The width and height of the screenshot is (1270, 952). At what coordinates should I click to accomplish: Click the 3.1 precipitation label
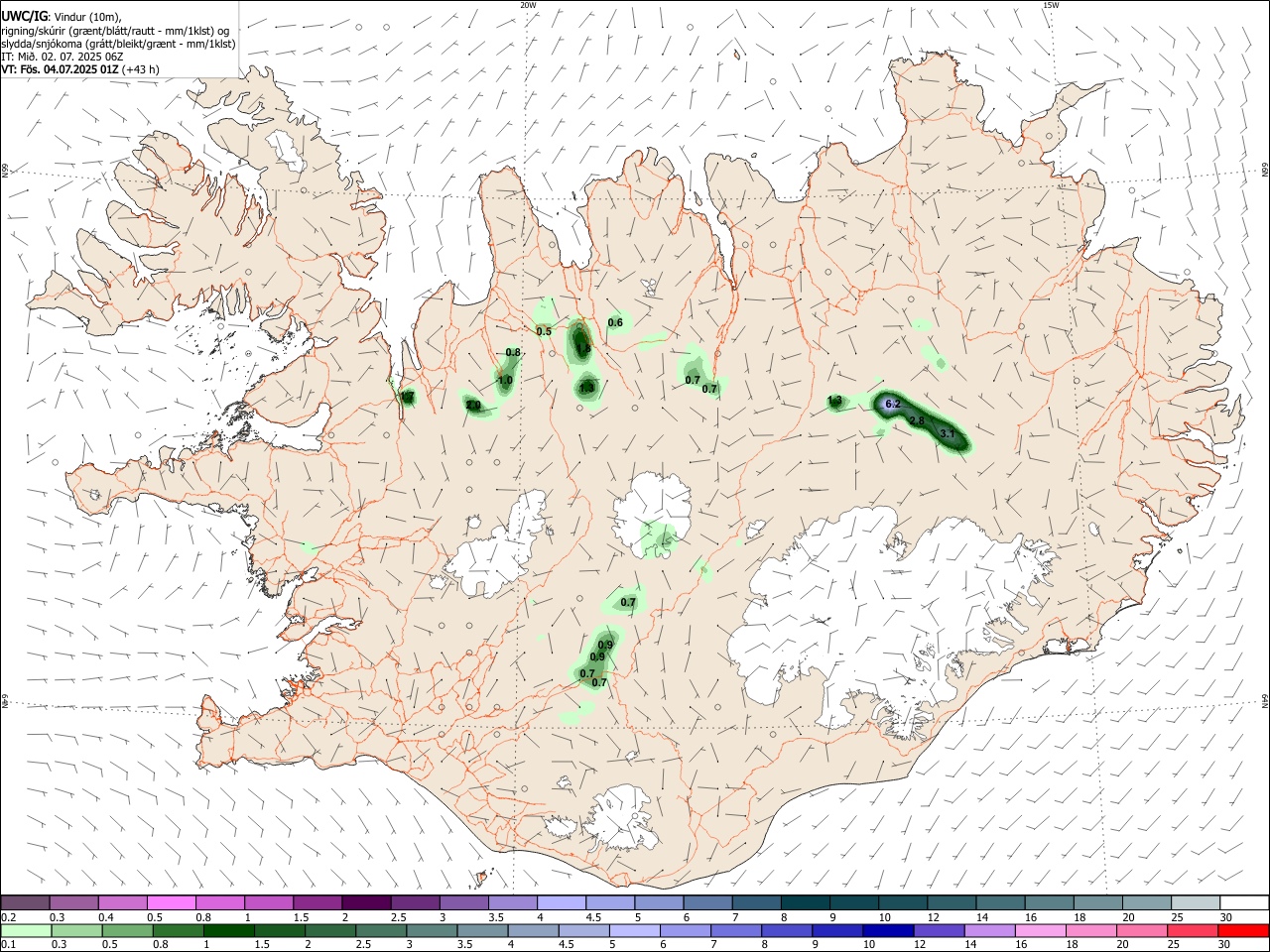coord(947,433)
